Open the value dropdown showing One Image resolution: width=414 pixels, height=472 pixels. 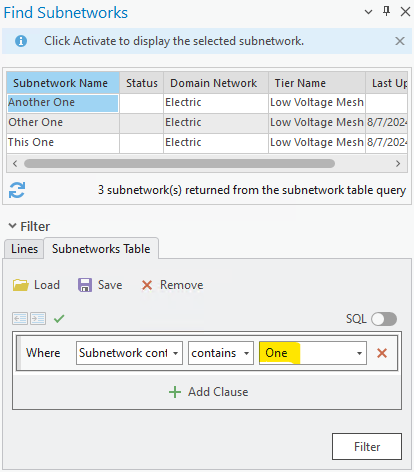point(313,353)
